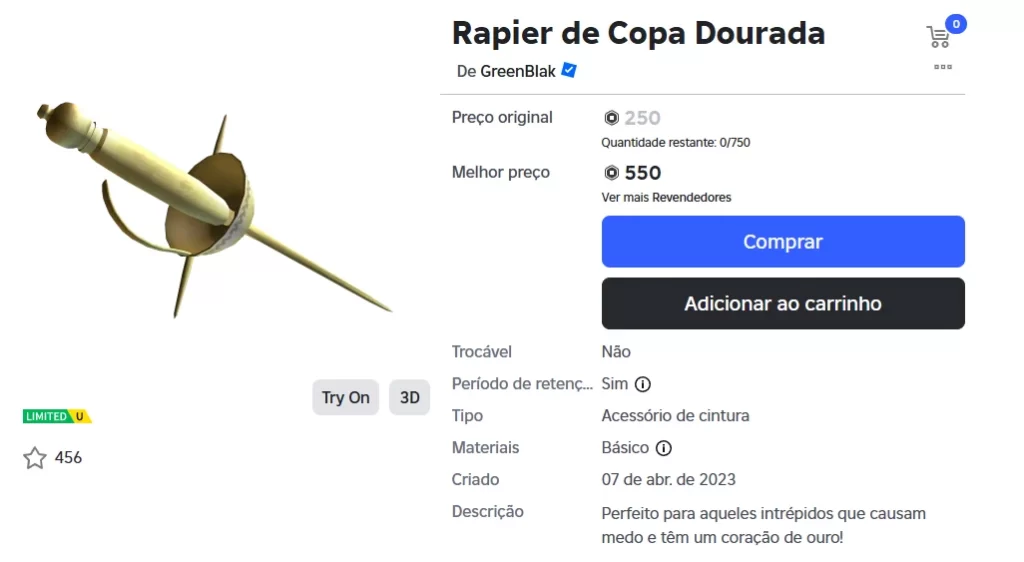This screenshot has height=562, width=1024.
Task: Click Adicionar ao carrinho button
Action: click(782, 304)
